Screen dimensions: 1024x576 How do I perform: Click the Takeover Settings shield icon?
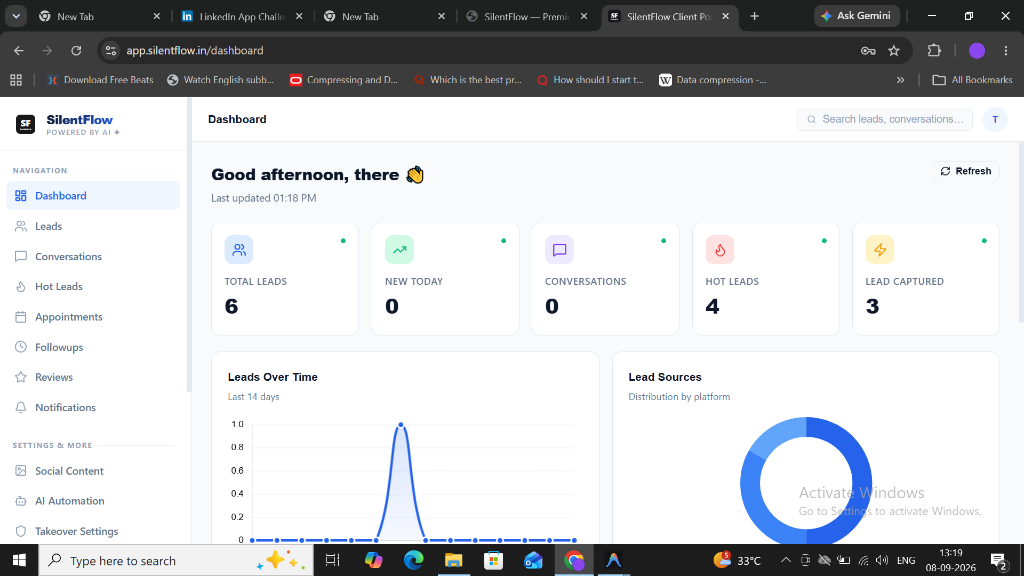point(21,531)
